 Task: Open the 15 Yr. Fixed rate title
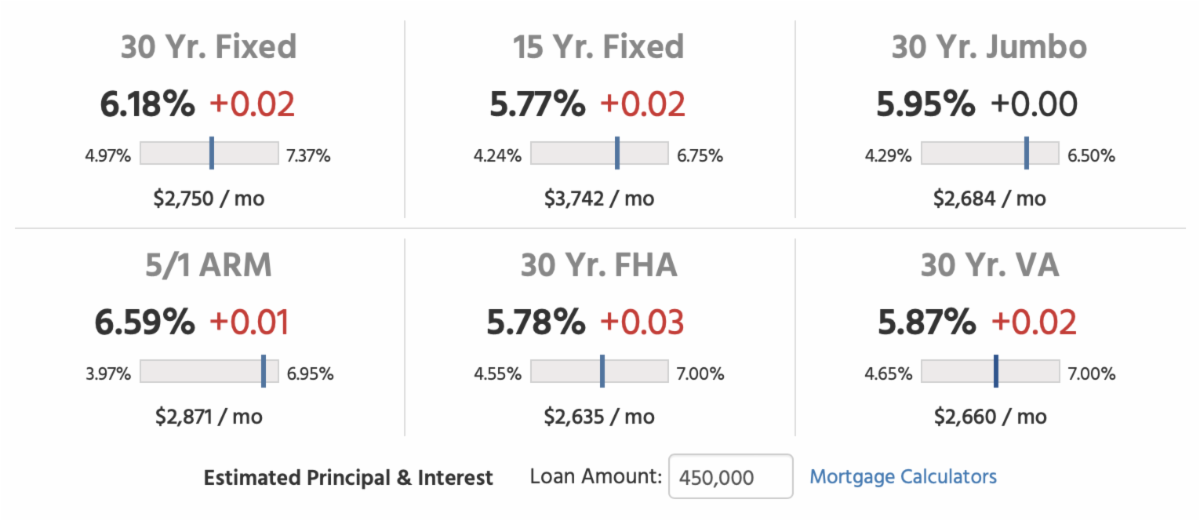[598, 47]
